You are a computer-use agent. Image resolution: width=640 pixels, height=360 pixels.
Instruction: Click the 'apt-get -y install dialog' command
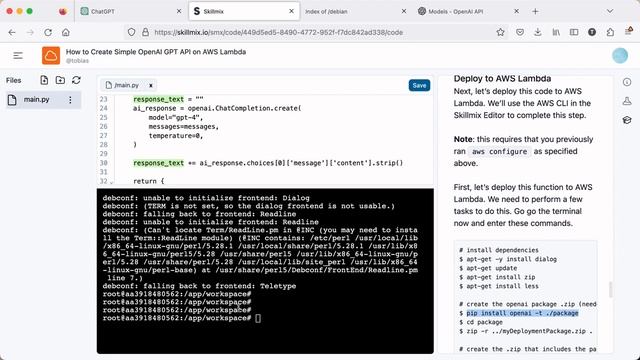(511, 259)
